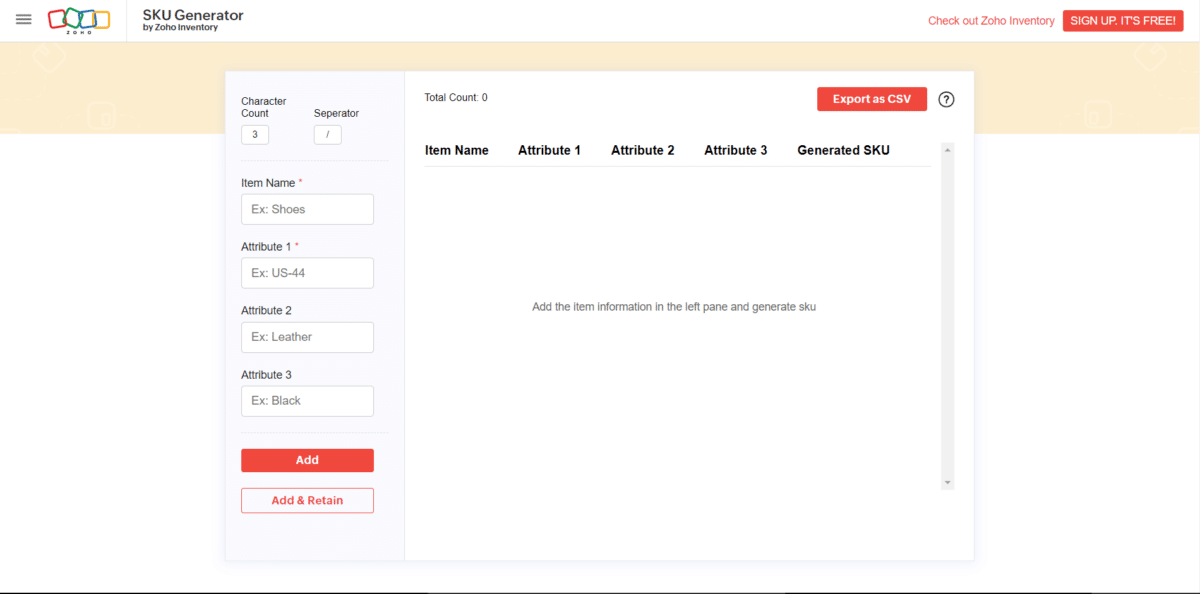The image size is (1200, 594).
Task: Open the hamburger menu icon
Action: [x=24, y=20]
